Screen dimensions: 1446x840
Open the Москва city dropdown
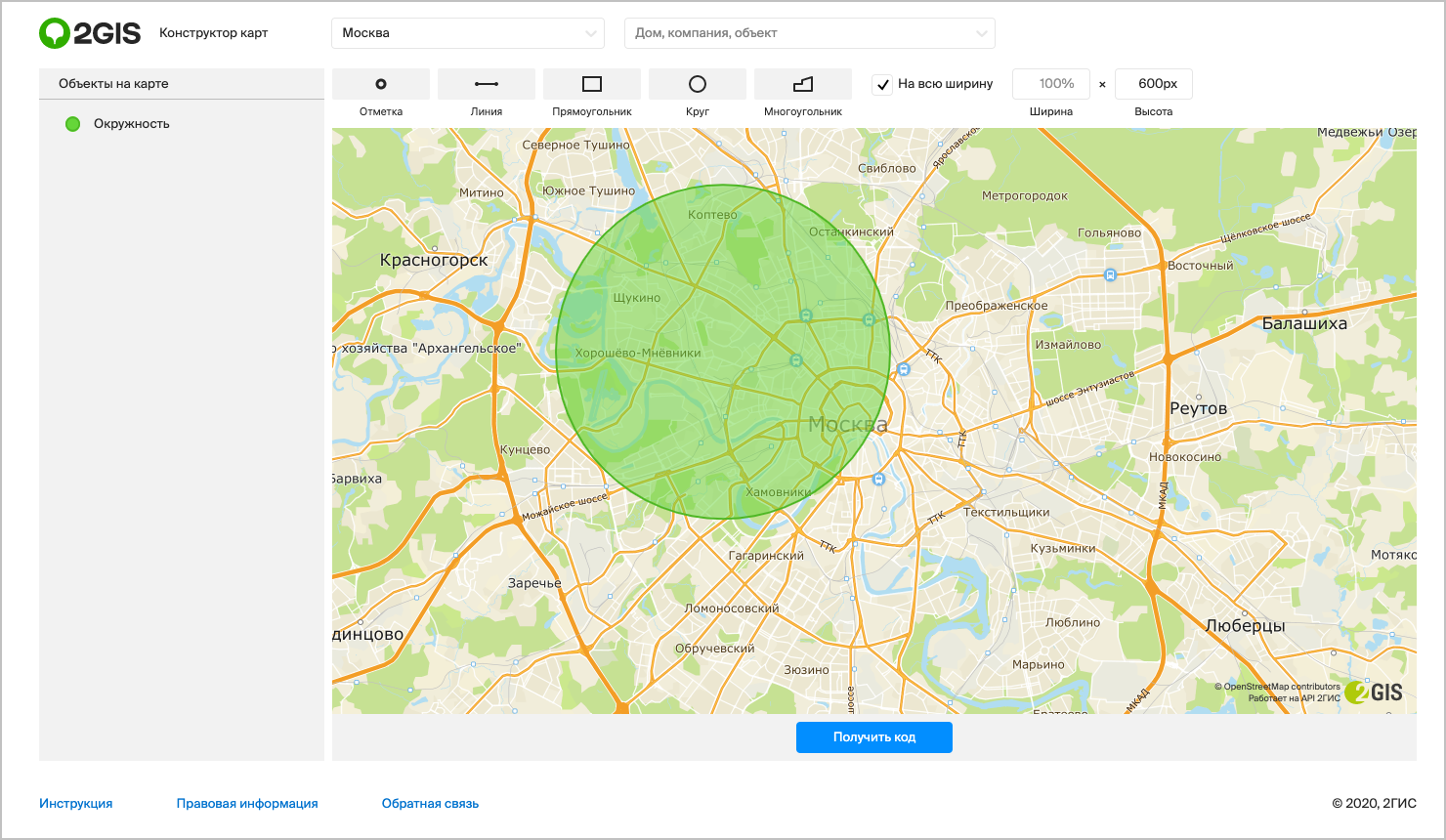468,33
